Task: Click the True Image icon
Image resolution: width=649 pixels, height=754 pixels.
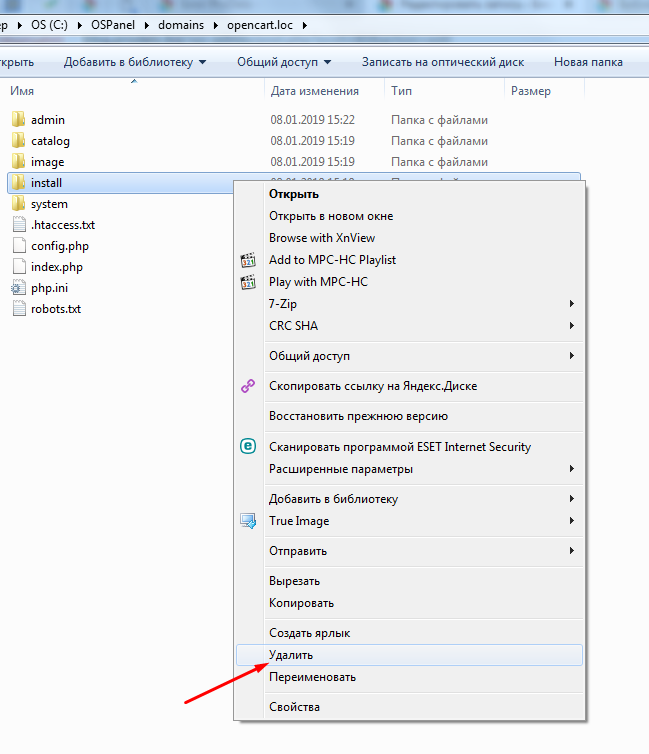Action: pyautogui.click(x=249, y=521)
